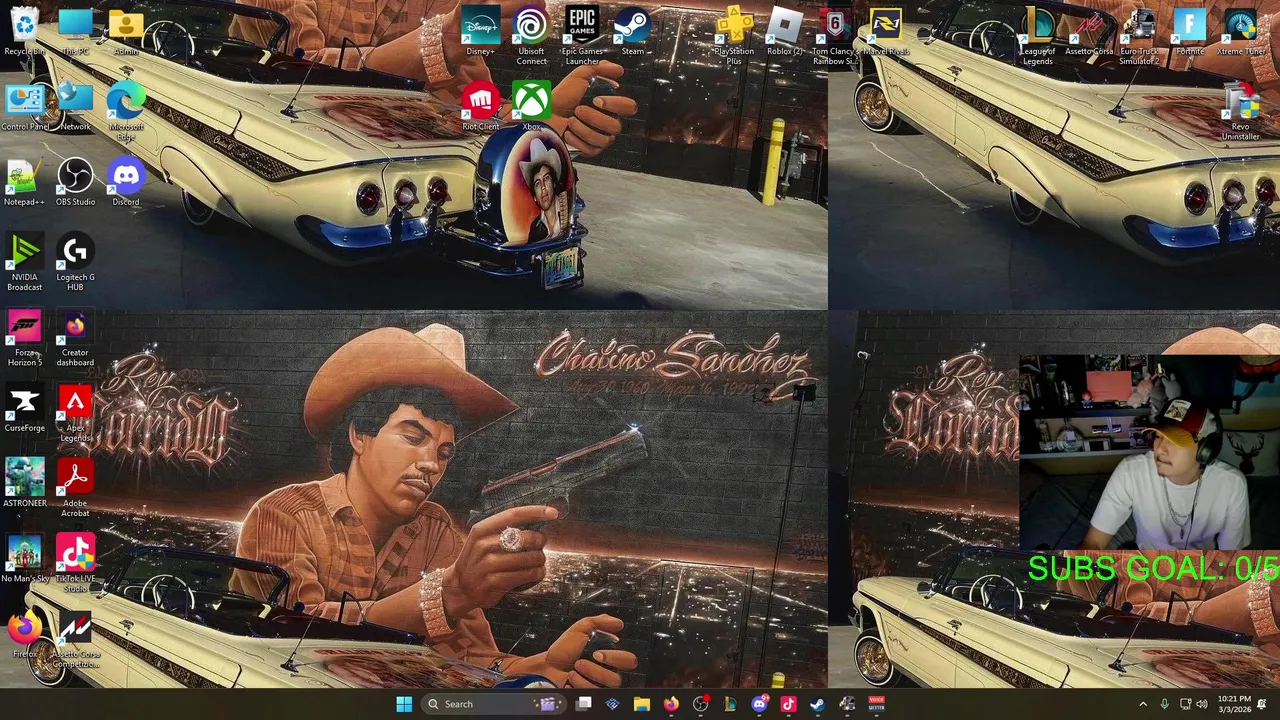Open the Steam desktop shortcut
This screenshot has width=1280, height=720.
[x=632, y=31]
